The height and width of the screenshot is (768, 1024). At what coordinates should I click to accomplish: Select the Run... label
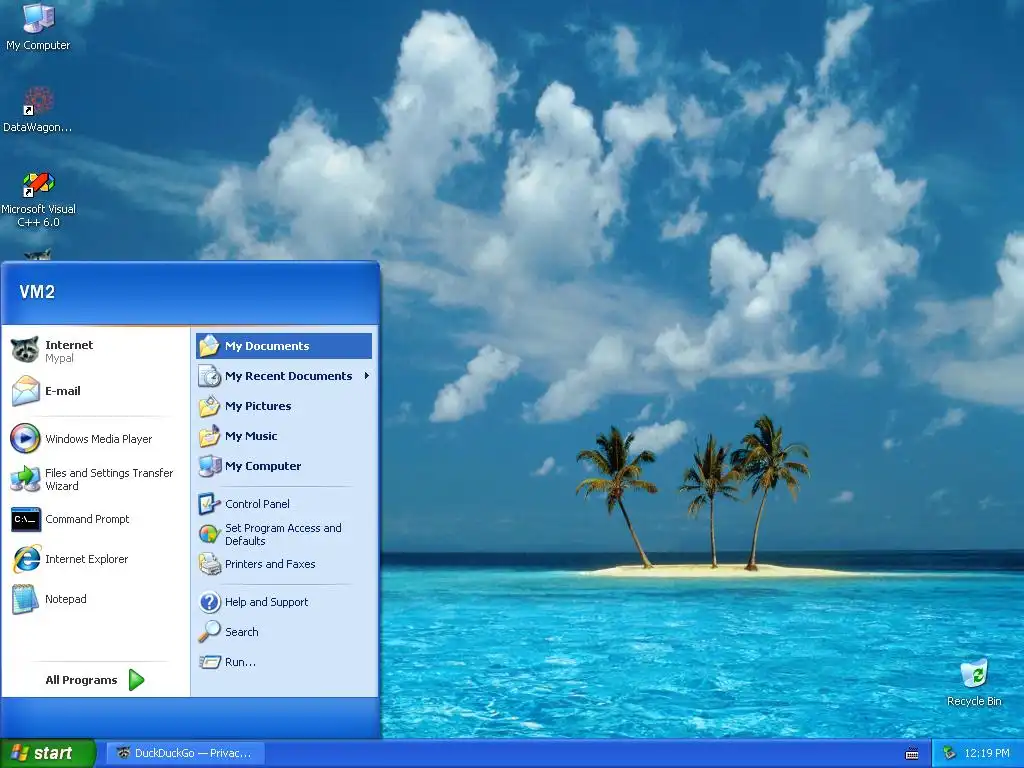(240, 662)
